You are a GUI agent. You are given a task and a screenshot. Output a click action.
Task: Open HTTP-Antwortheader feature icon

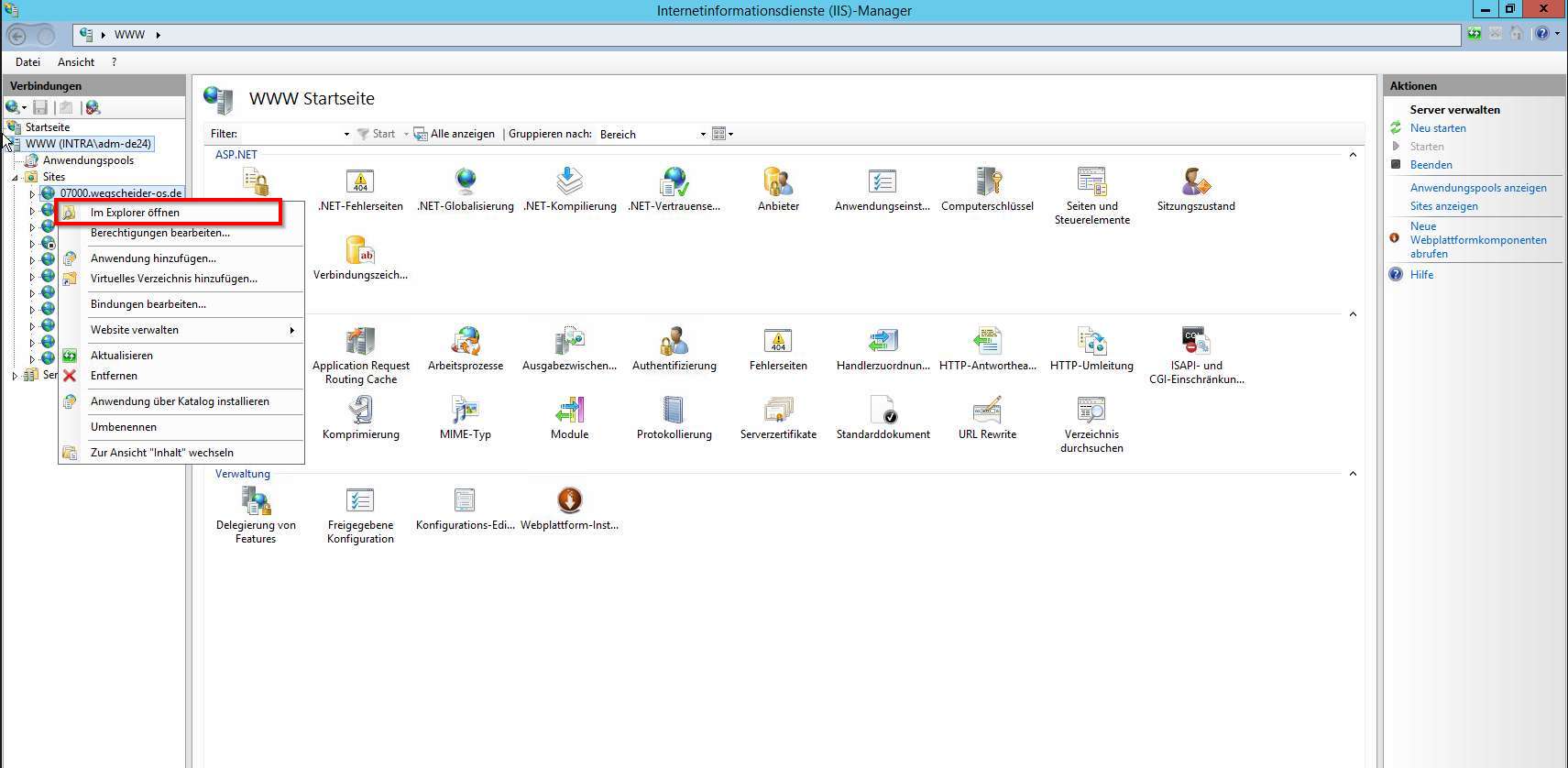coord(987,349)
